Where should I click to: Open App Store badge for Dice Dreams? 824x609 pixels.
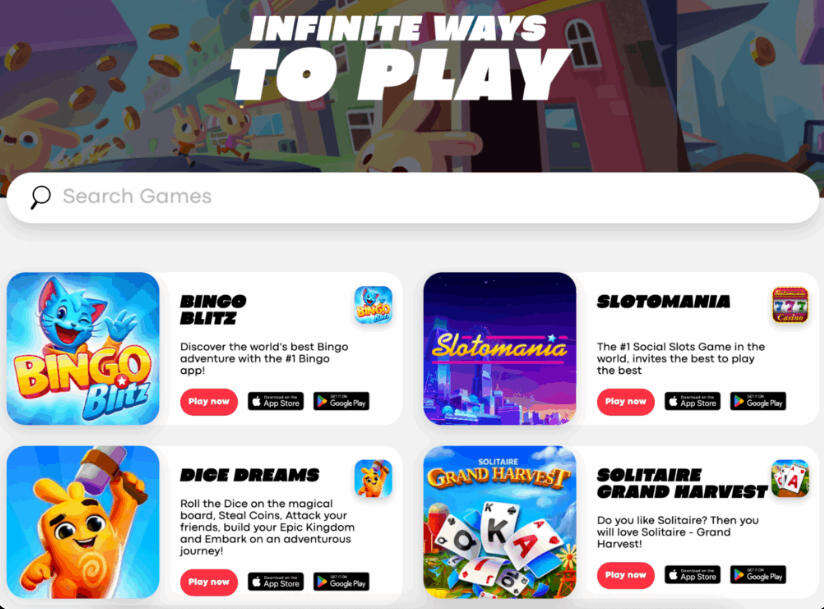click(x=276, y=582)
